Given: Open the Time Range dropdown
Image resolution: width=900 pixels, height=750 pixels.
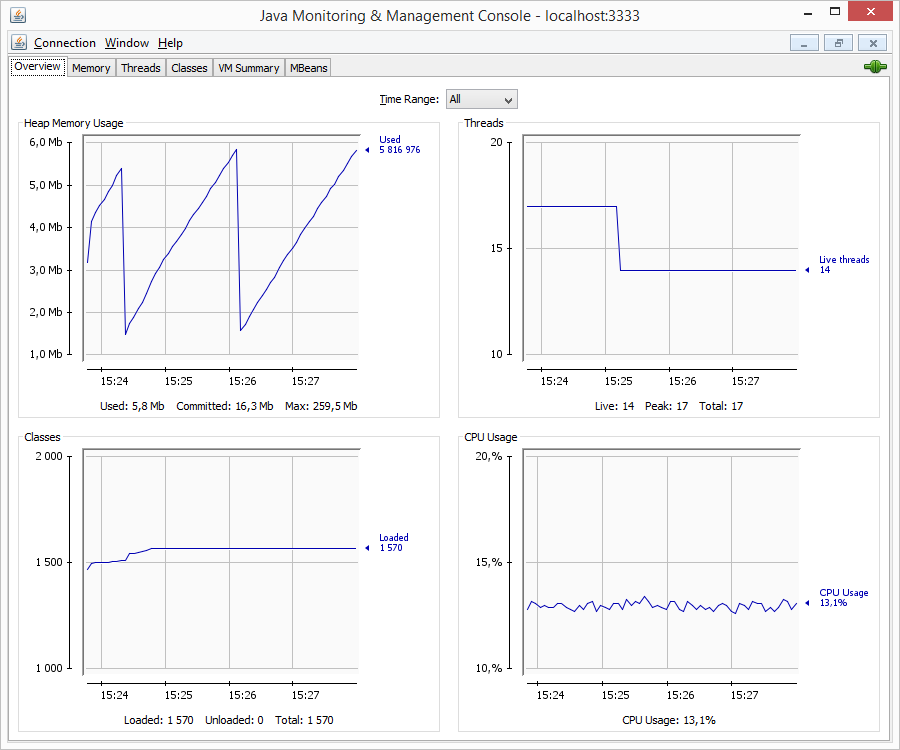Looking at the screenshot, I should pyautogui.click(x=481, y=99).
